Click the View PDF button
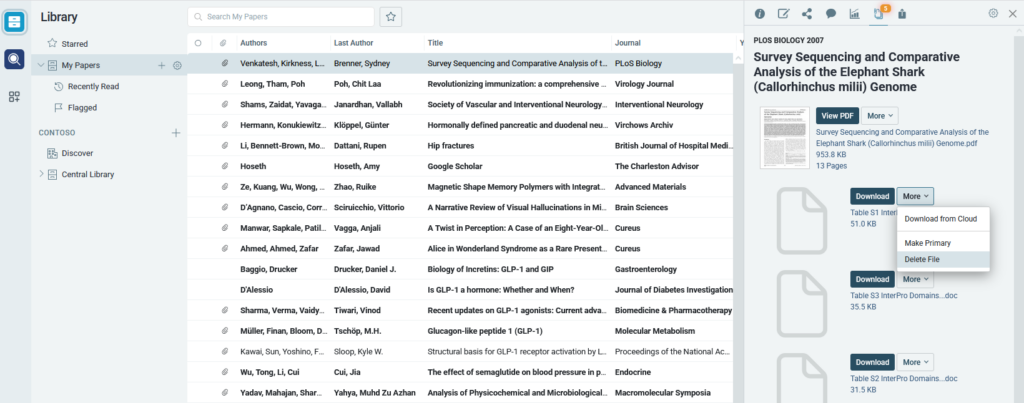 coord(836,117)
